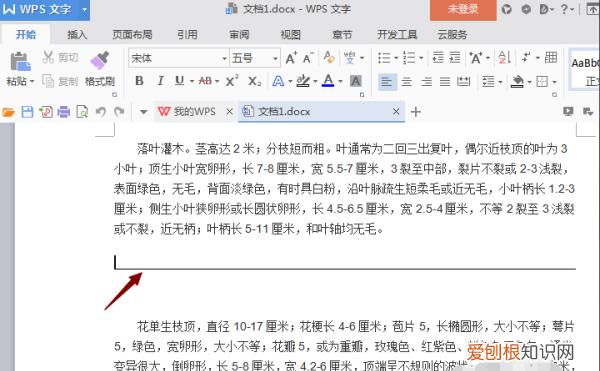Cut selection with scissors icon
This screenshot has height=371, width=600.
pyautogui.click(x=48, y=57)
